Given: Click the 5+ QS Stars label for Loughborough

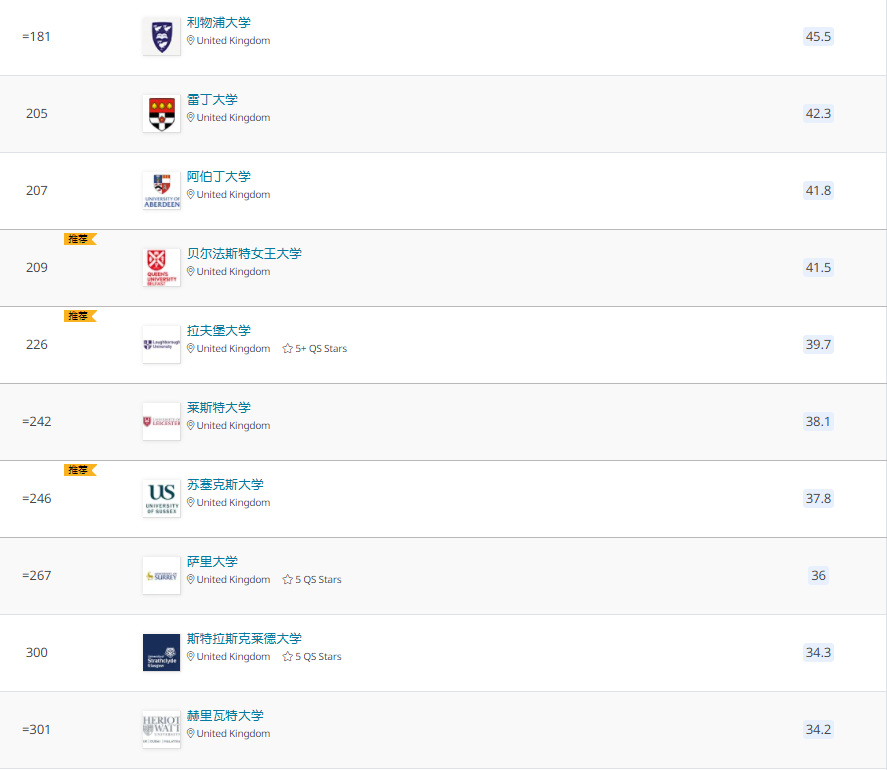Looking at the screenshot, I should (x=315, y=349).
